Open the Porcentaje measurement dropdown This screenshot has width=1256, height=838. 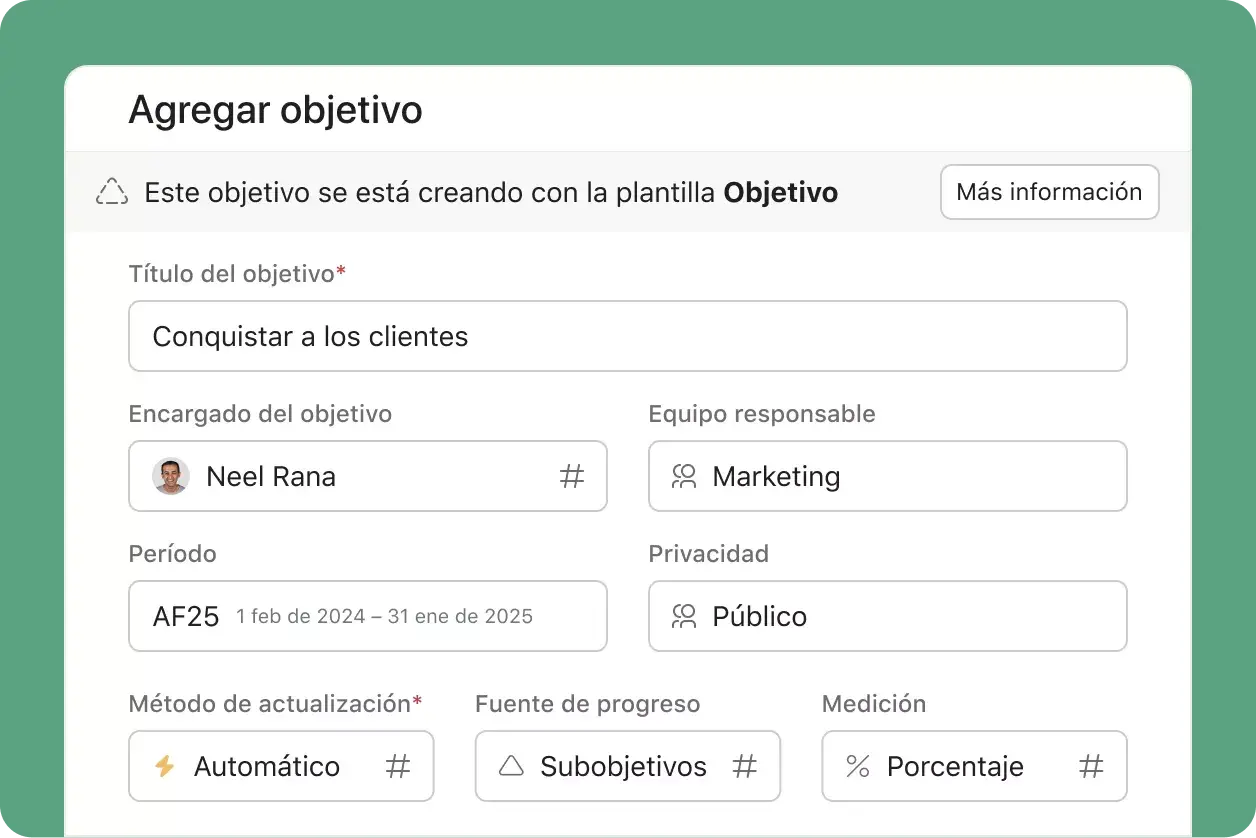(x=974, y=766)
